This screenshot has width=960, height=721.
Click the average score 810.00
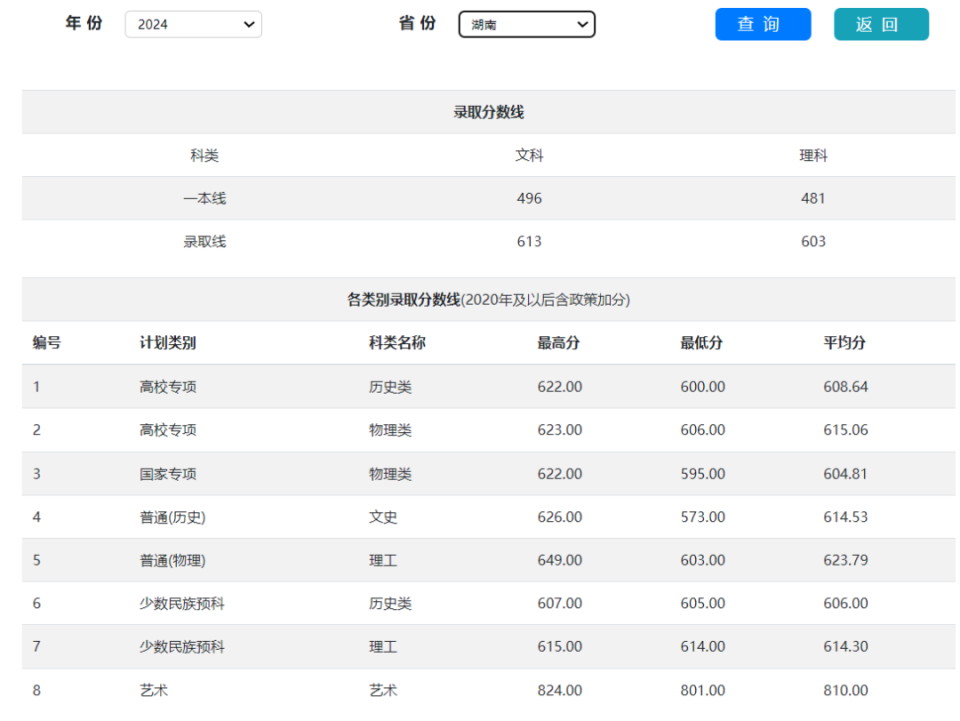[846, 690]
